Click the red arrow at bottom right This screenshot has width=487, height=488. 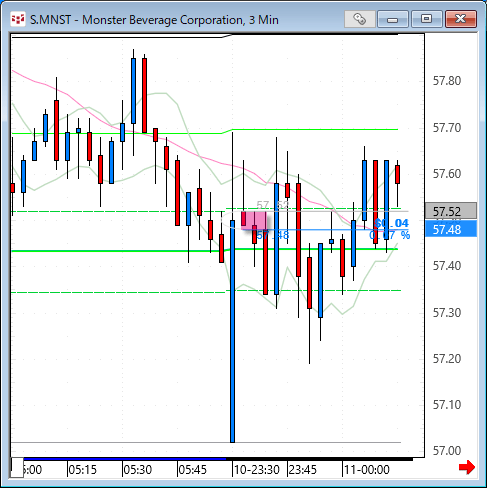coord(467,467)
